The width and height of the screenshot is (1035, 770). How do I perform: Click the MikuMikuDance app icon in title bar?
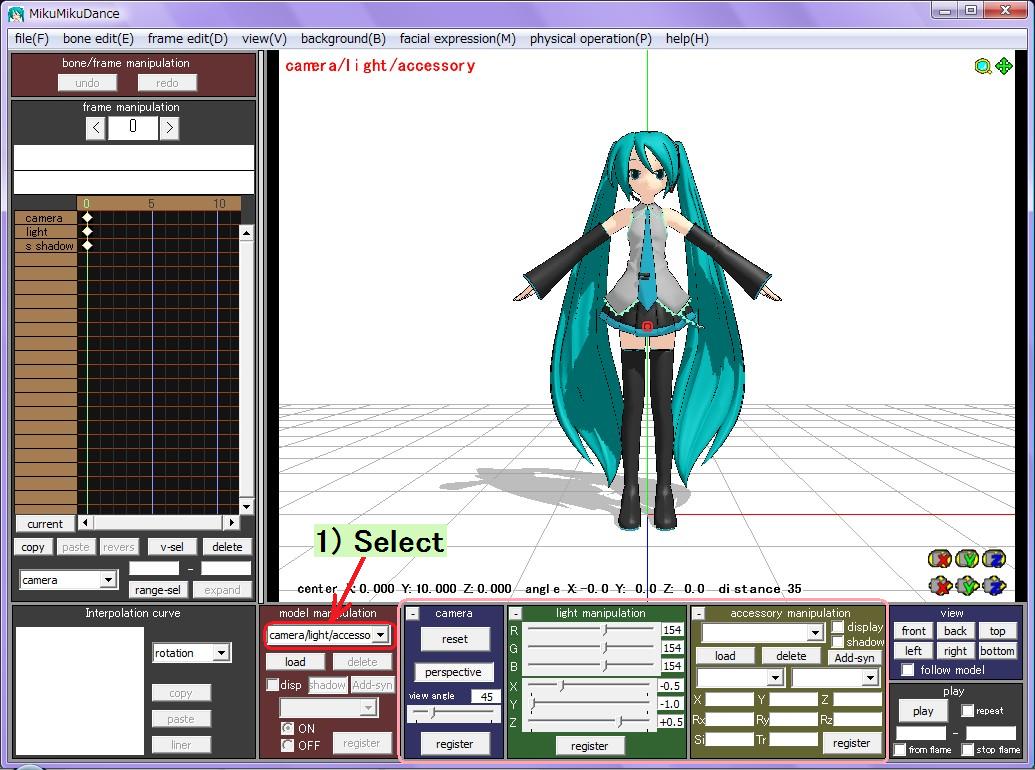click(x=17, y=13)
